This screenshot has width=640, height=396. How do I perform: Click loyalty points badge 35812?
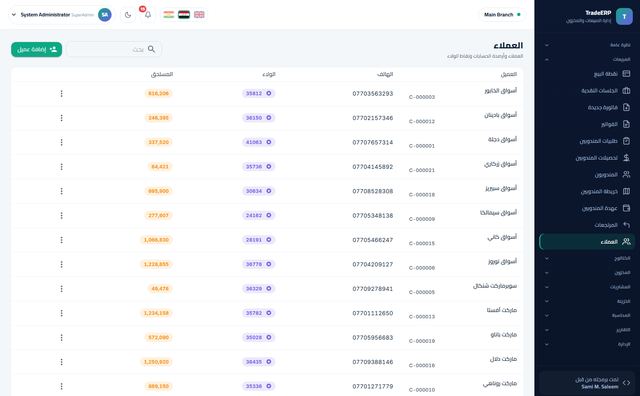click(x=259, y=93)
